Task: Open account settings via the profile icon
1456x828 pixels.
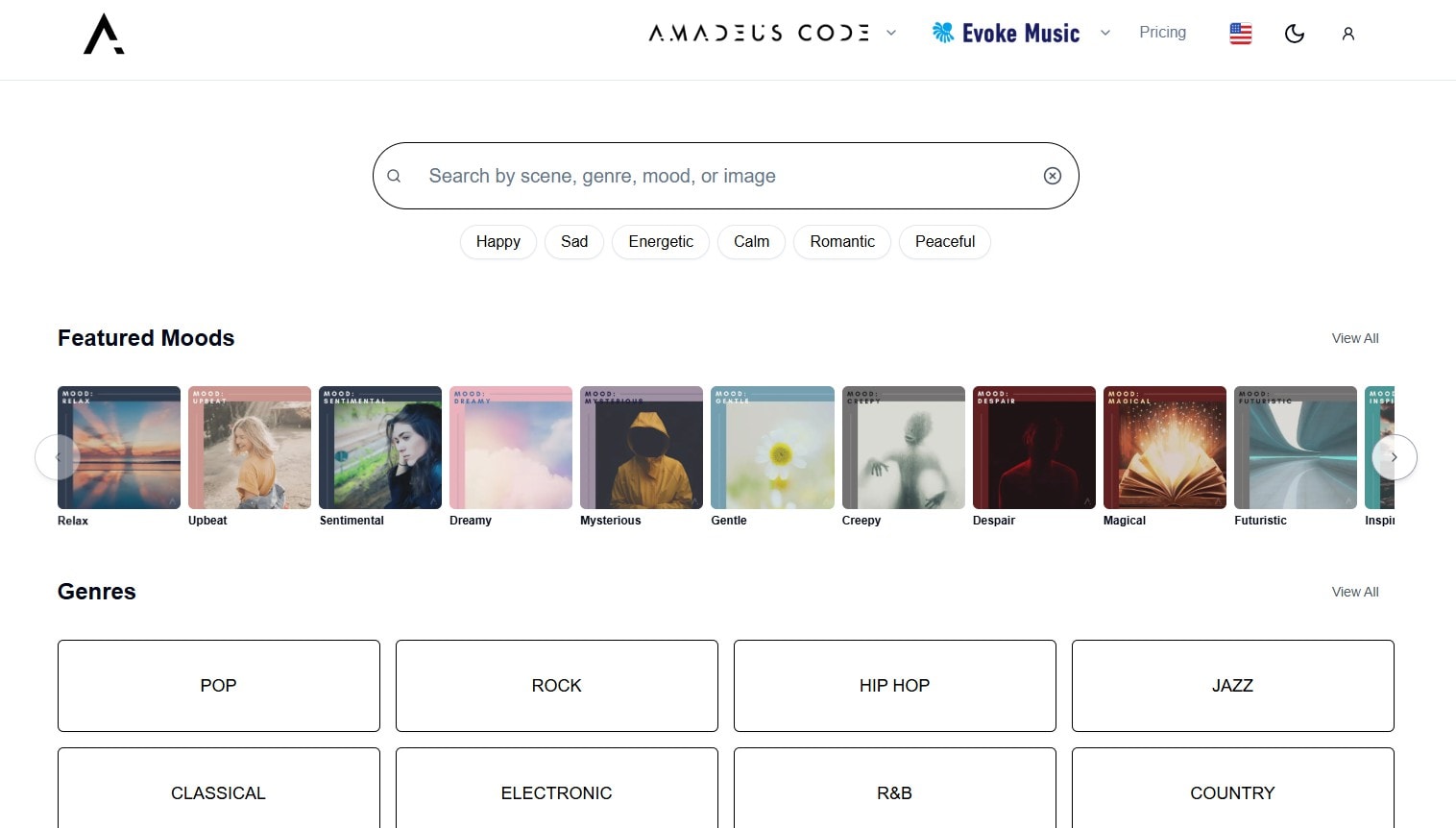Action: pyautogui.click(x=1347, y=34)
